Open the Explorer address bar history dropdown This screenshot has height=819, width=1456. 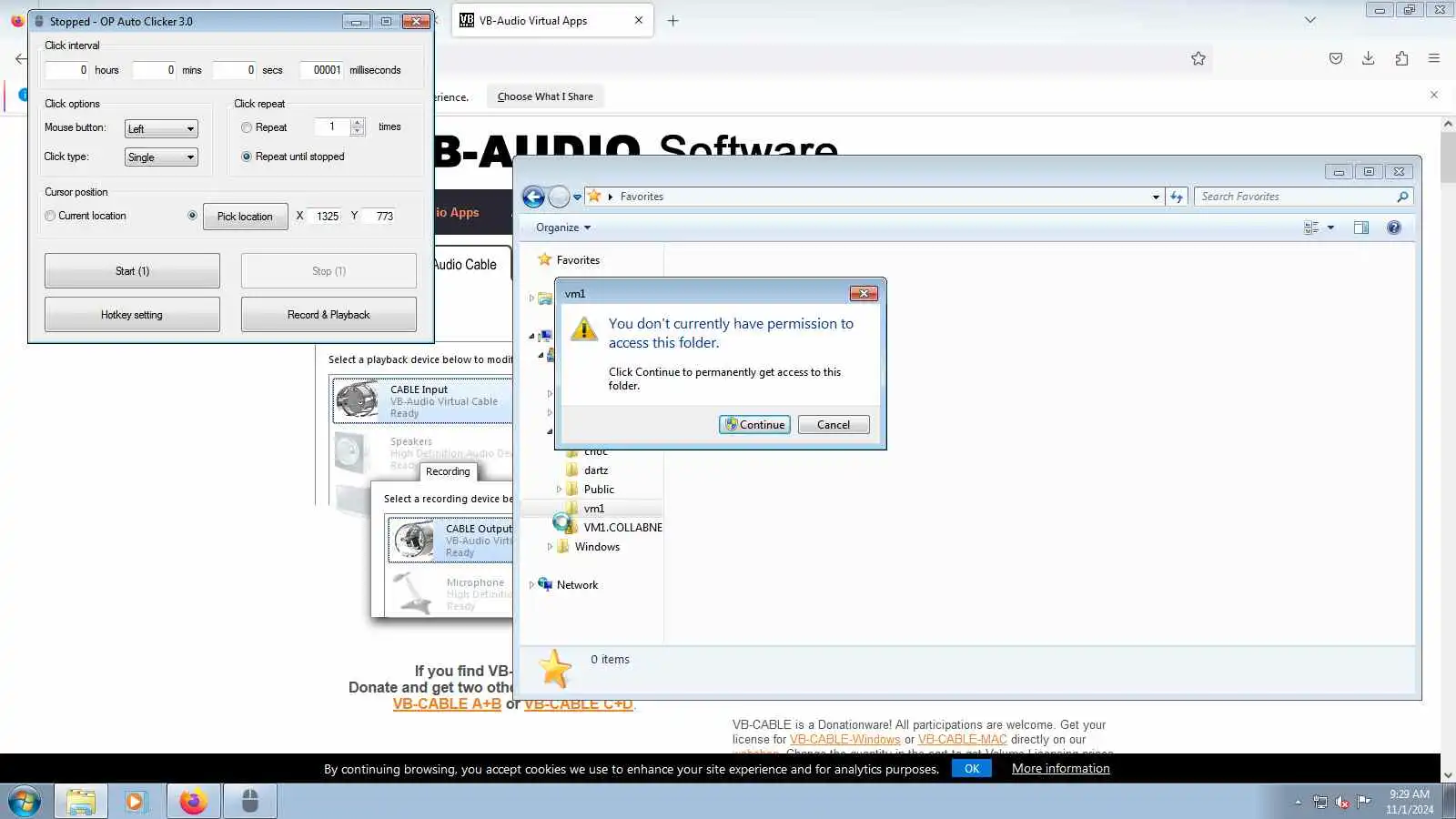click(x=1156, y=197)
